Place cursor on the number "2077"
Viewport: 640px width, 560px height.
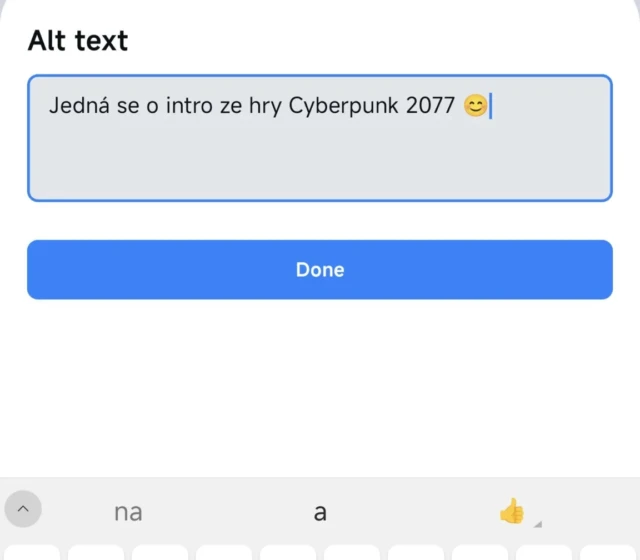pyautogui.click(x=431, y=105)
